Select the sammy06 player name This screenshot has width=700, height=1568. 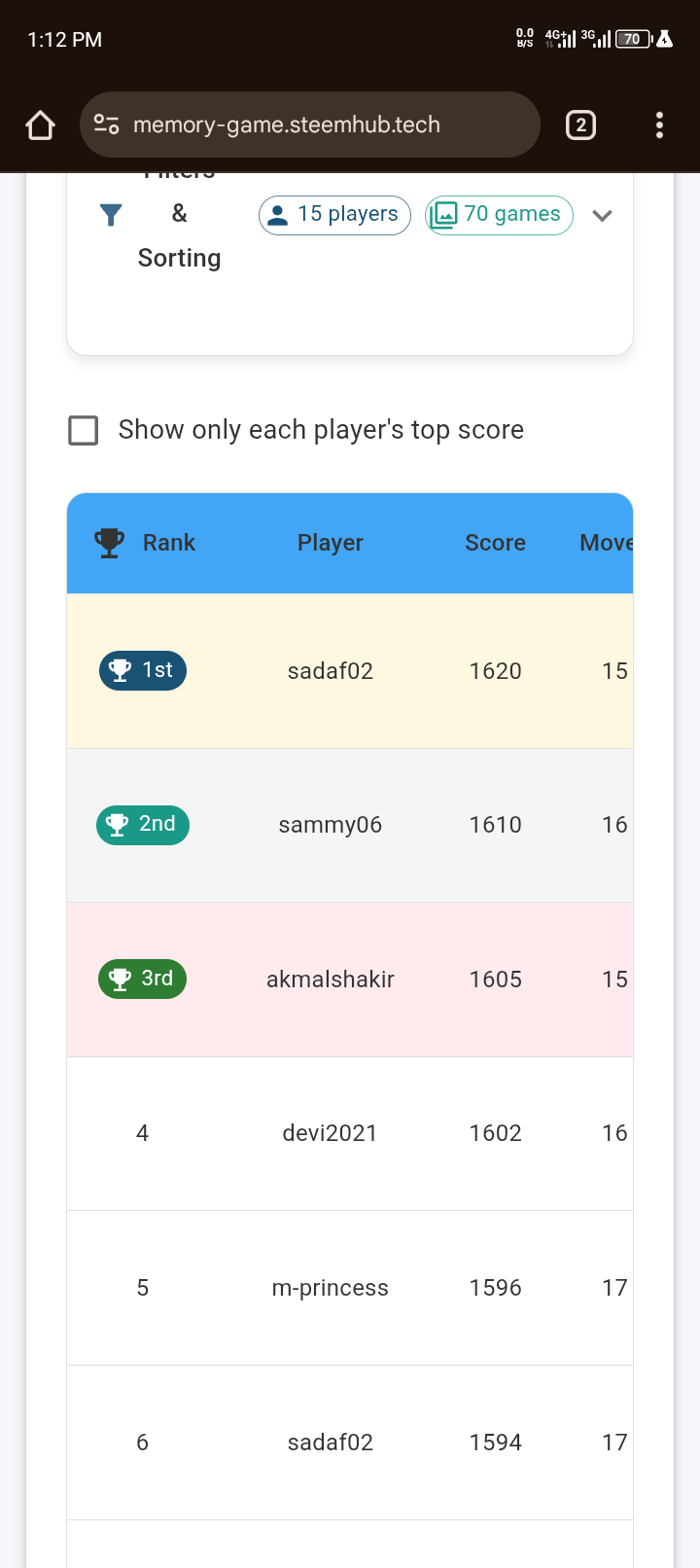tap(331, 825)
